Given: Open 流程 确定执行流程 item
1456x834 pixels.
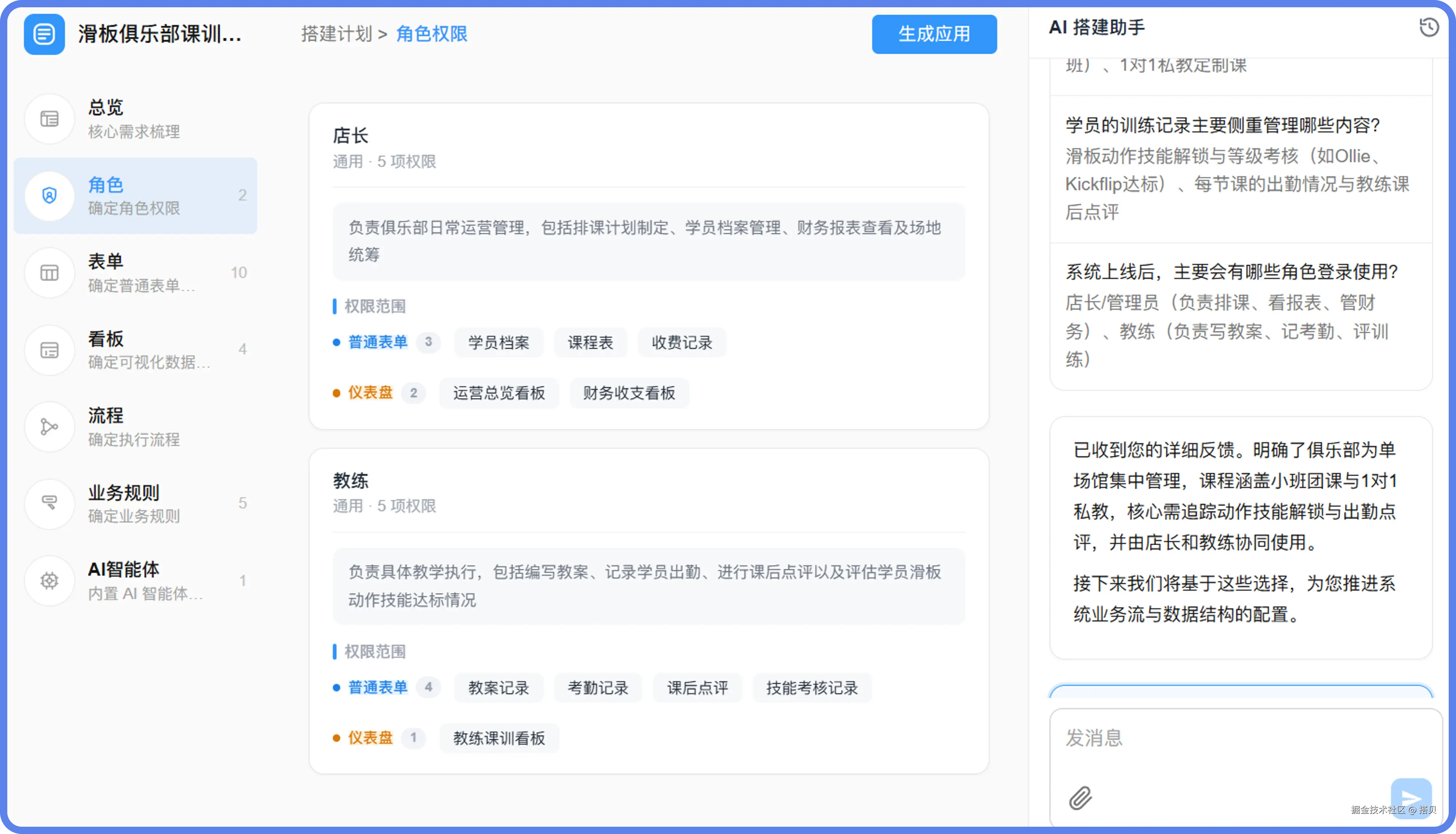Looking at the screenshot, I should 135,427.
